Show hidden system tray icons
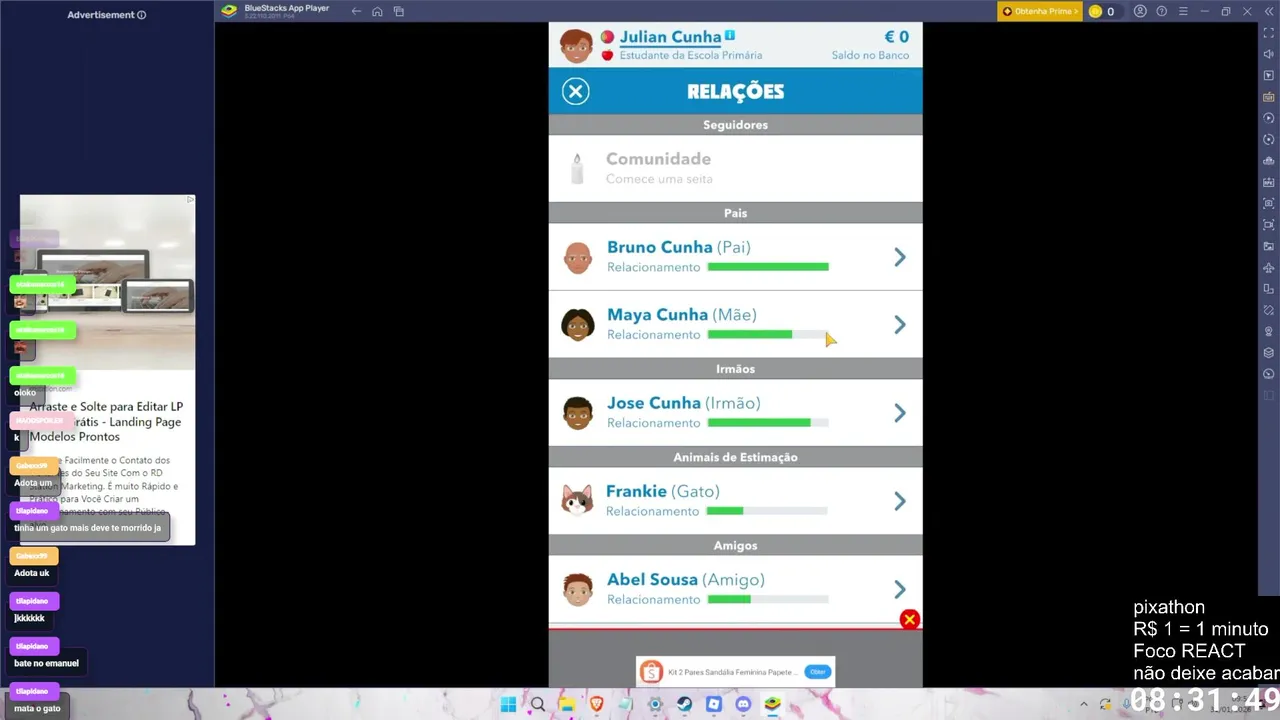 coord(1083,705)
